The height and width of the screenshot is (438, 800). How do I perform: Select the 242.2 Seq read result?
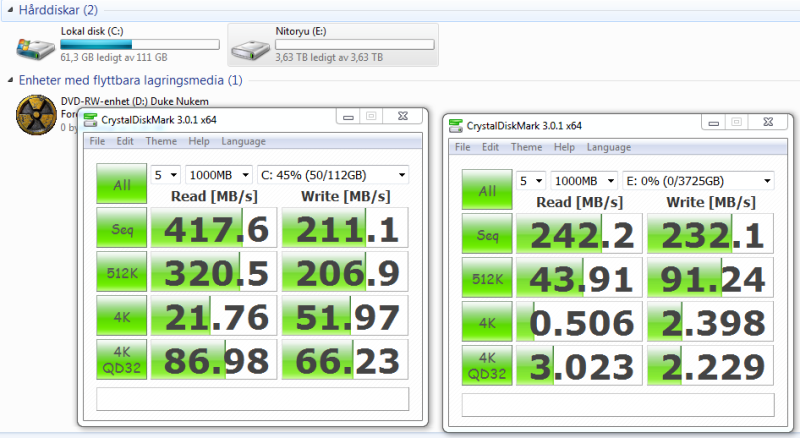579,234
